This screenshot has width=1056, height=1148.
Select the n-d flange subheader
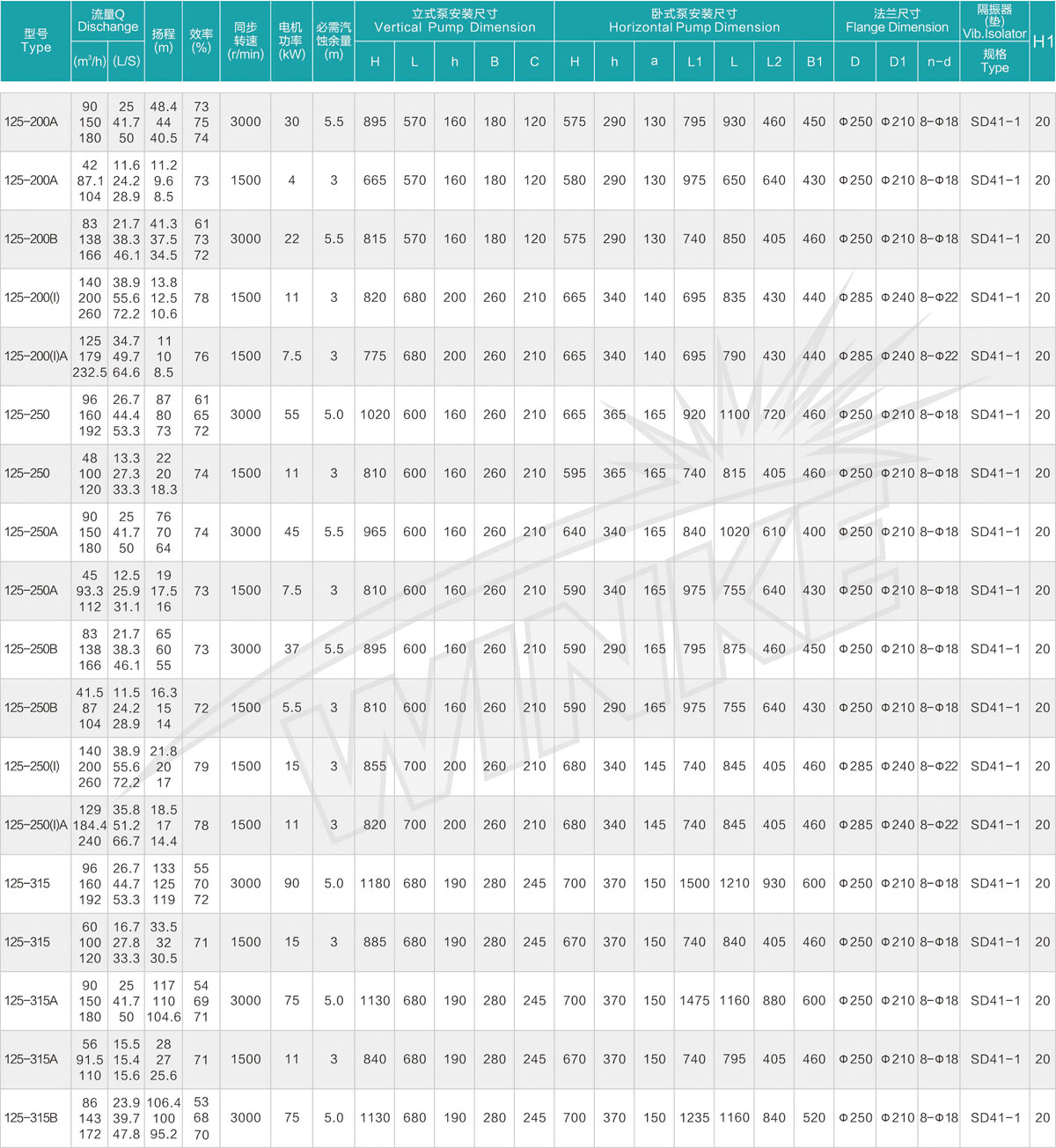tap(939, 62)
